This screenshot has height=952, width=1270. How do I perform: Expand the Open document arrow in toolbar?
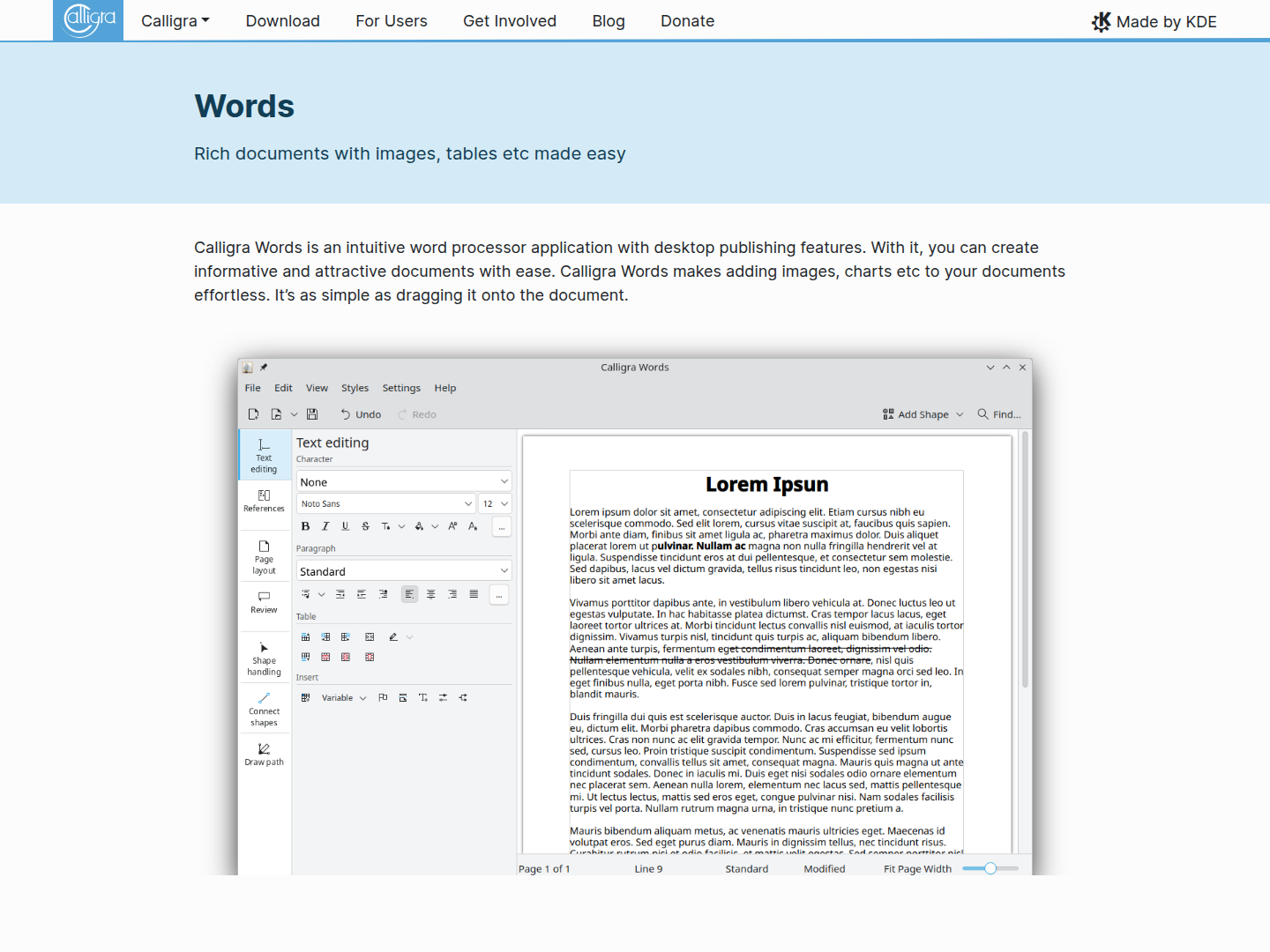tap(294, 414)
